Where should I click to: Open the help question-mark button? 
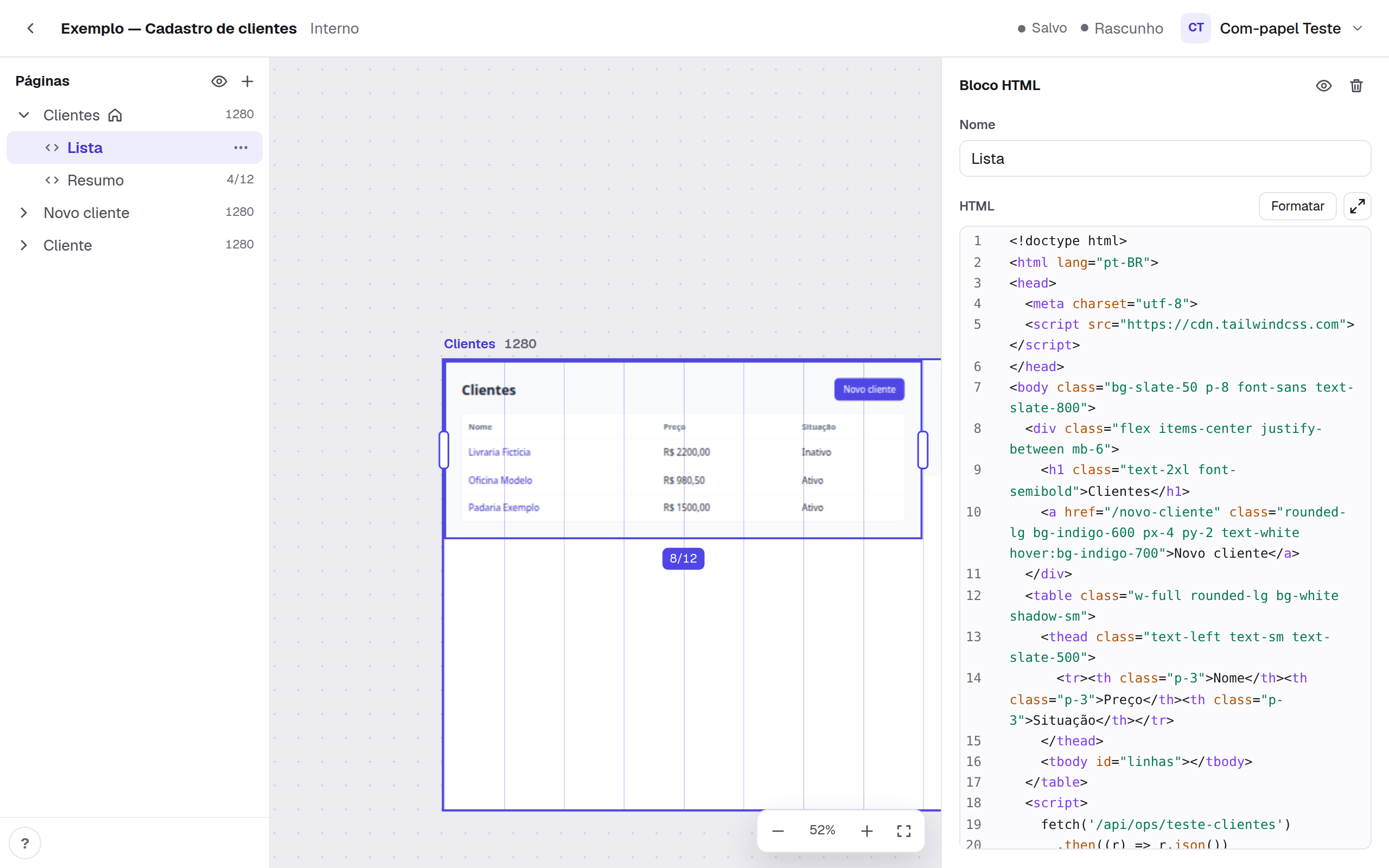(24, 843)
